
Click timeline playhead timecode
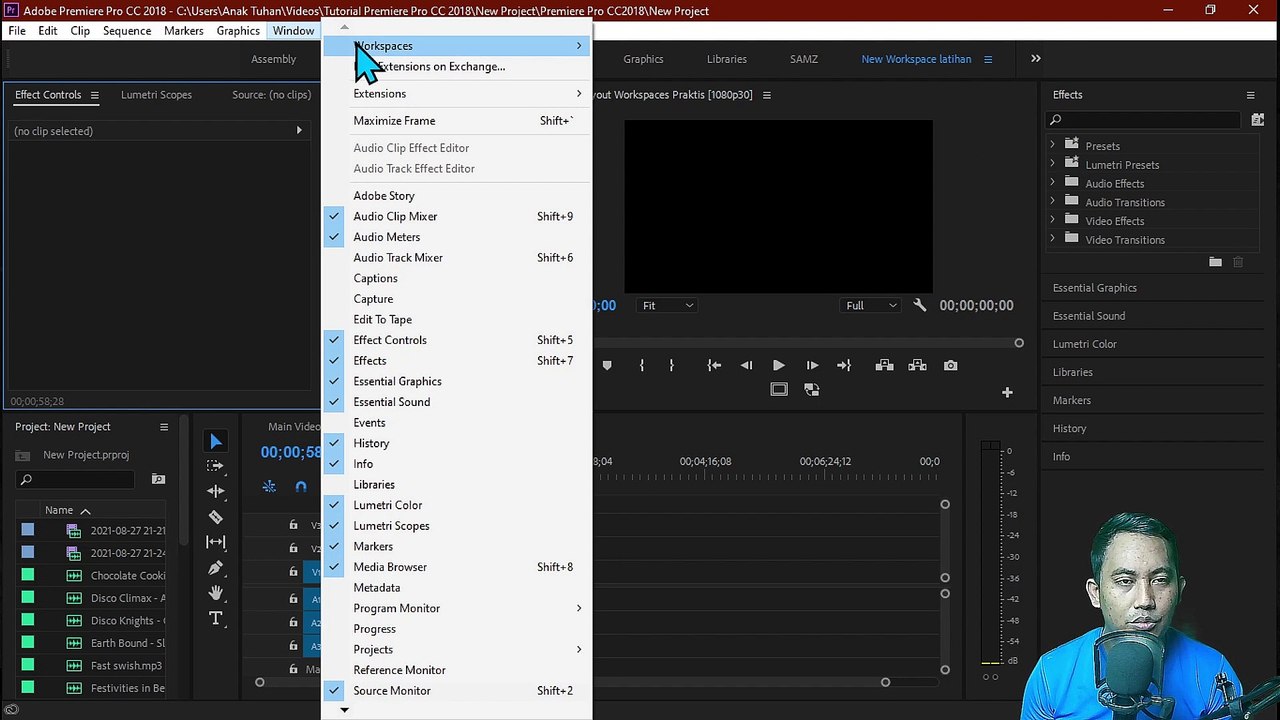click(291, 452)
